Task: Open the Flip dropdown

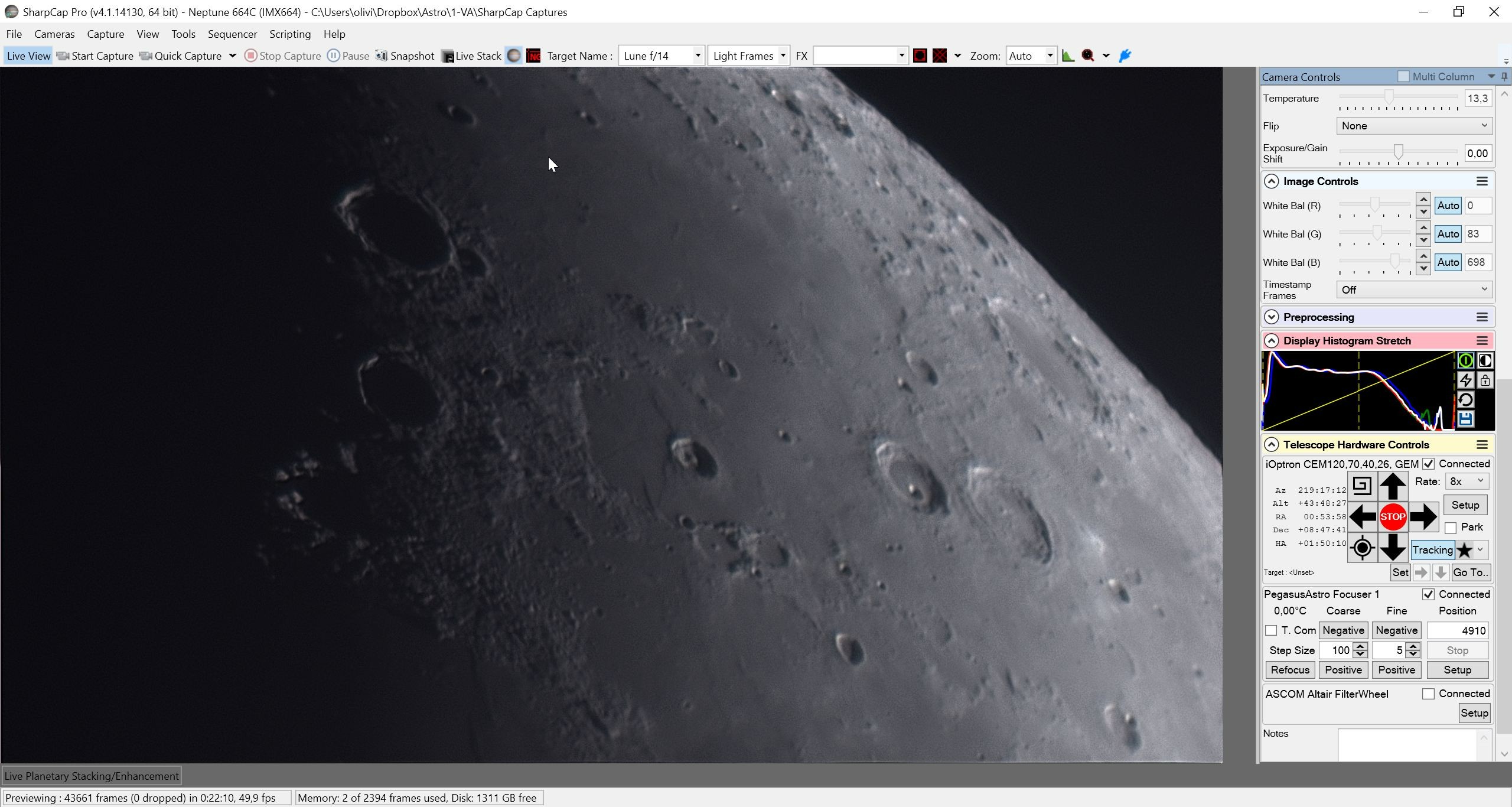Action: (x=1415, y=126)
